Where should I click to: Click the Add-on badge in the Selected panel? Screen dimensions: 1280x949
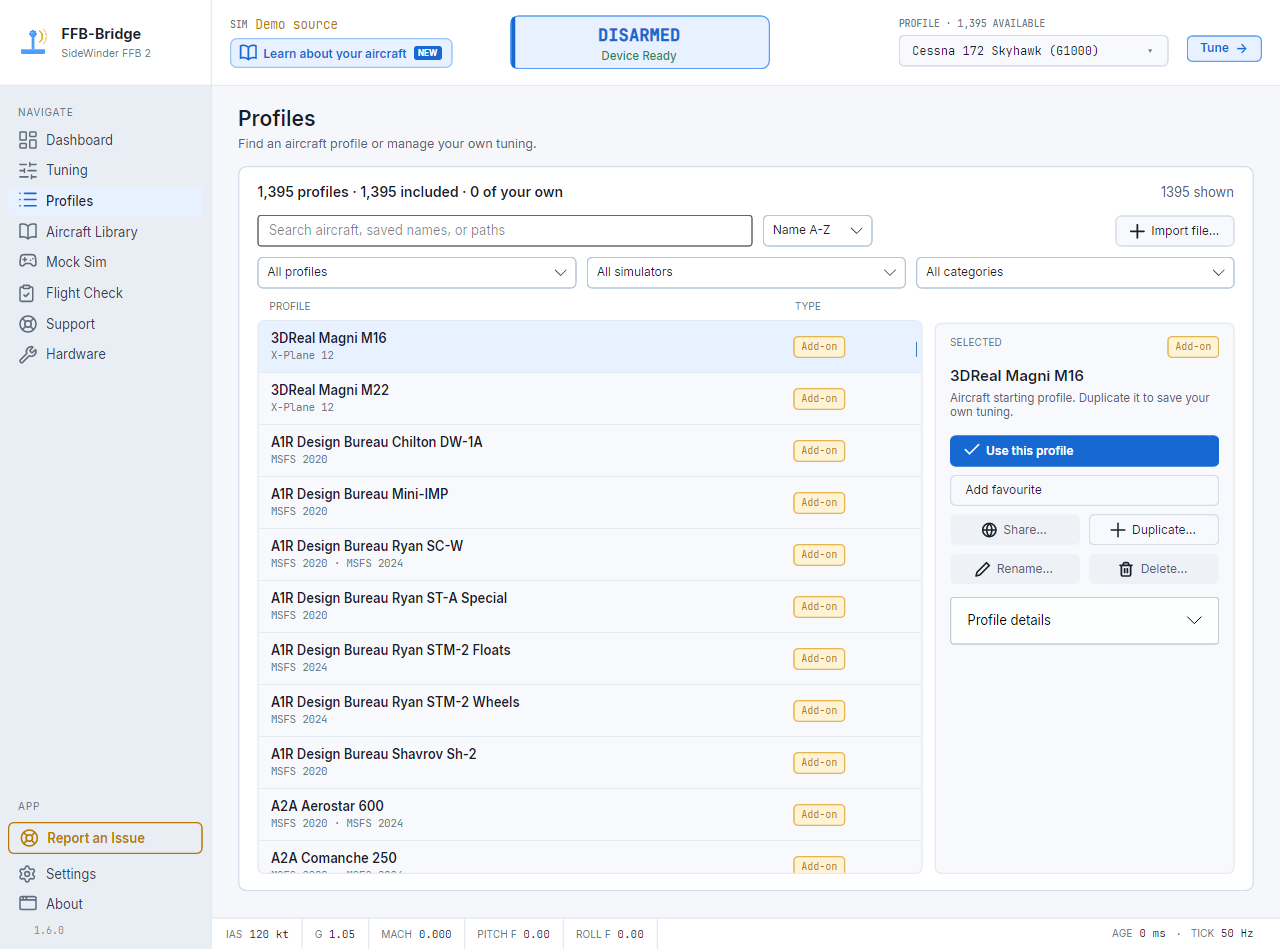(x=1193, y=347)
